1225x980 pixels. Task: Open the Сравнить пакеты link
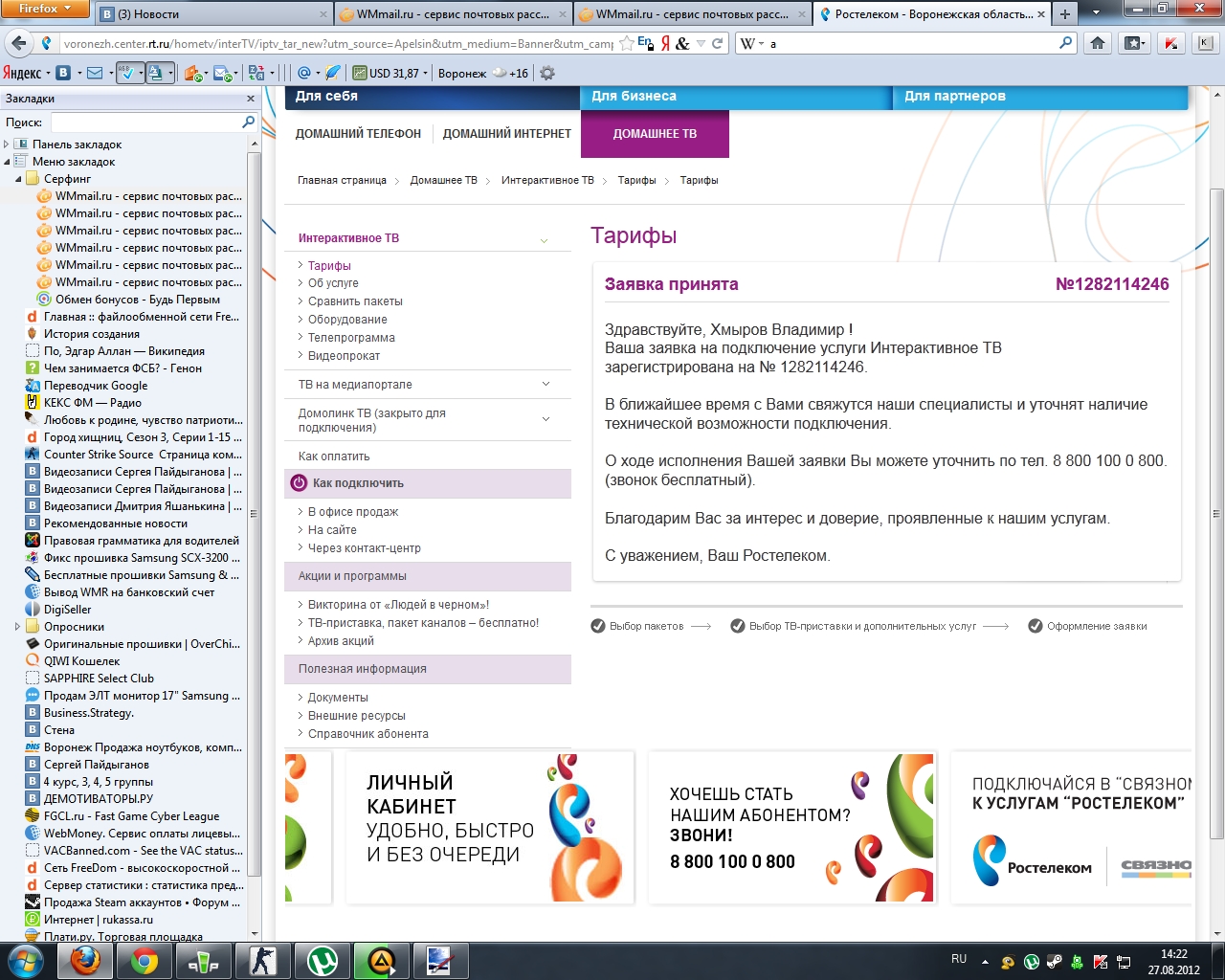pos(355,301)
